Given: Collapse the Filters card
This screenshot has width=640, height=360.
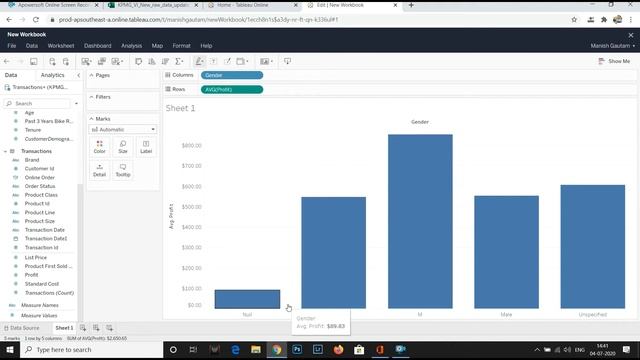Looking at the screenshot, I should (x=91, y=97).
